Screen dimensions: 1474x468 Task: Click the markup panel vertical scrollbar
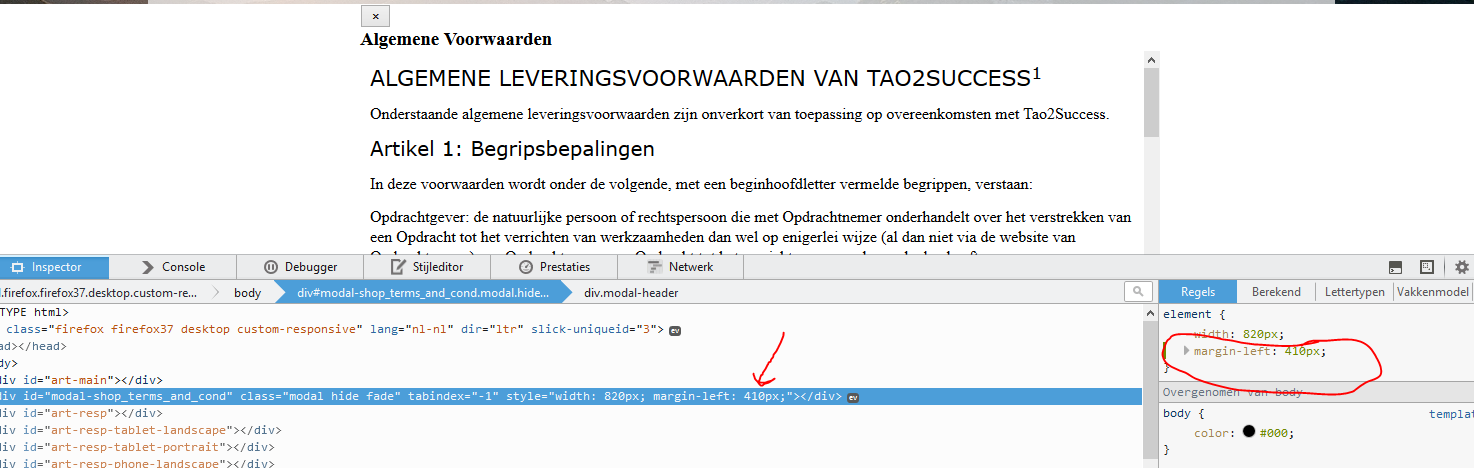[1149, 387]
